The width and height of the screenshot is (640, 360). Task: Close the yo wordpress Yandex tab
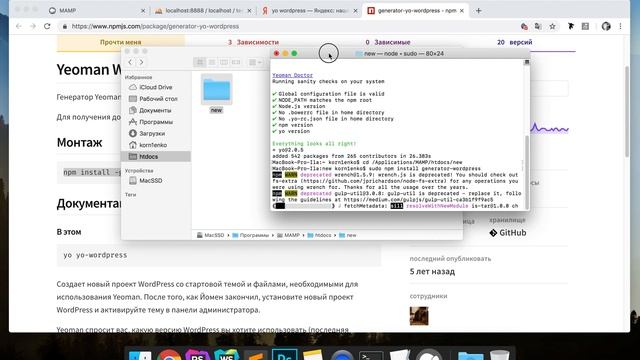click(355, 11)
